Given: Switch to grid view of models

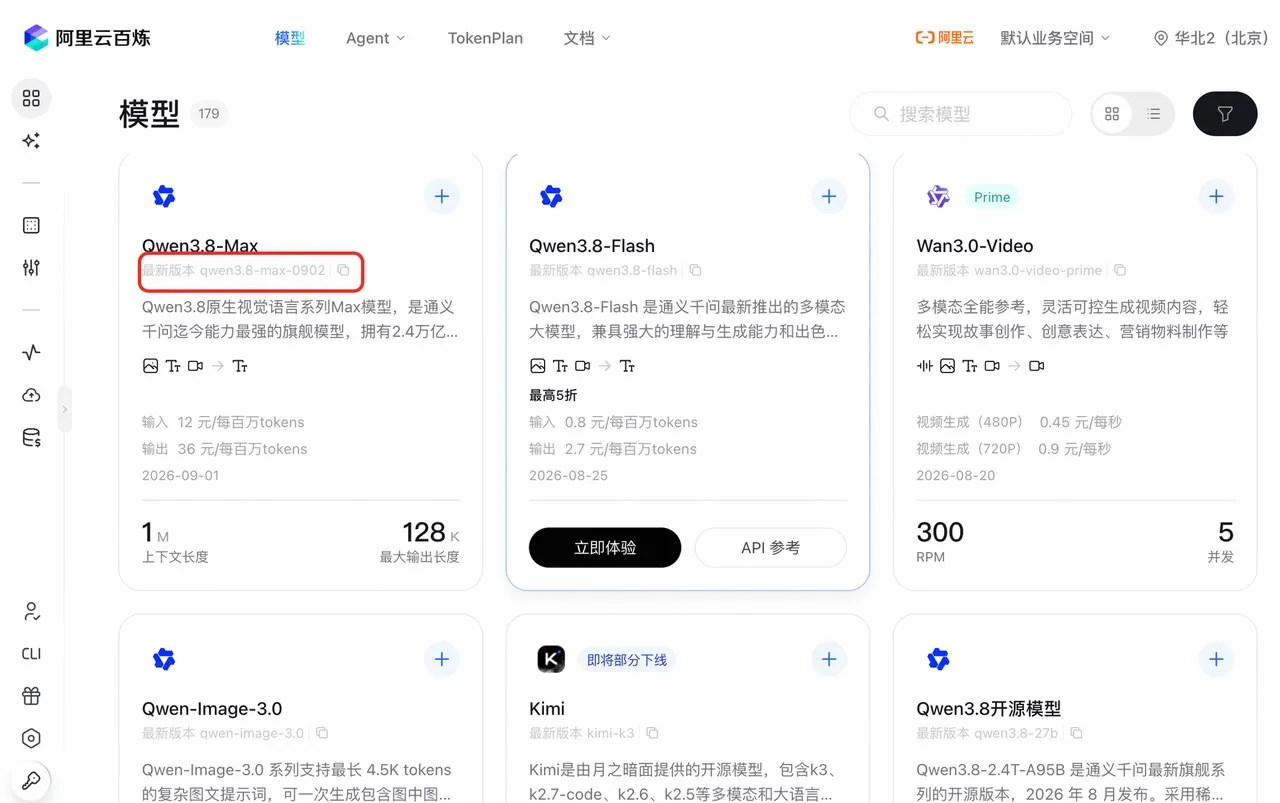Looking at the screenshot, I should 1112,114.
